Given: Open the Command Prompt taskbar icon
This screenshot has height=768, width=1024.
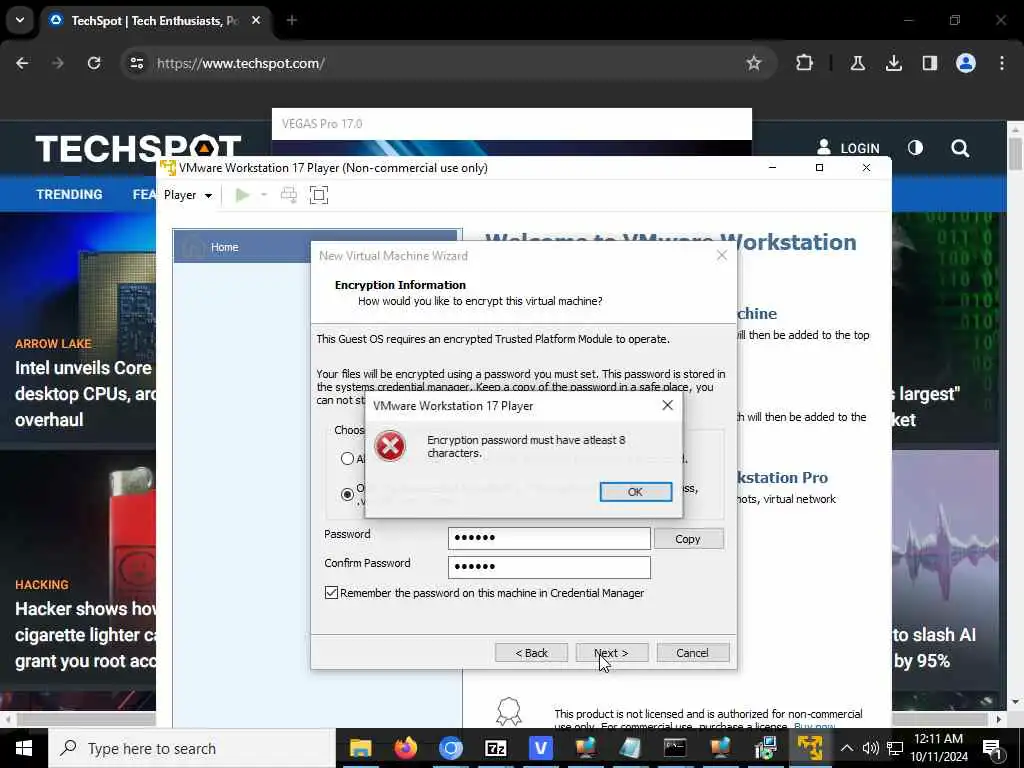Looking at the screenshot, I should tap(675, 748).
